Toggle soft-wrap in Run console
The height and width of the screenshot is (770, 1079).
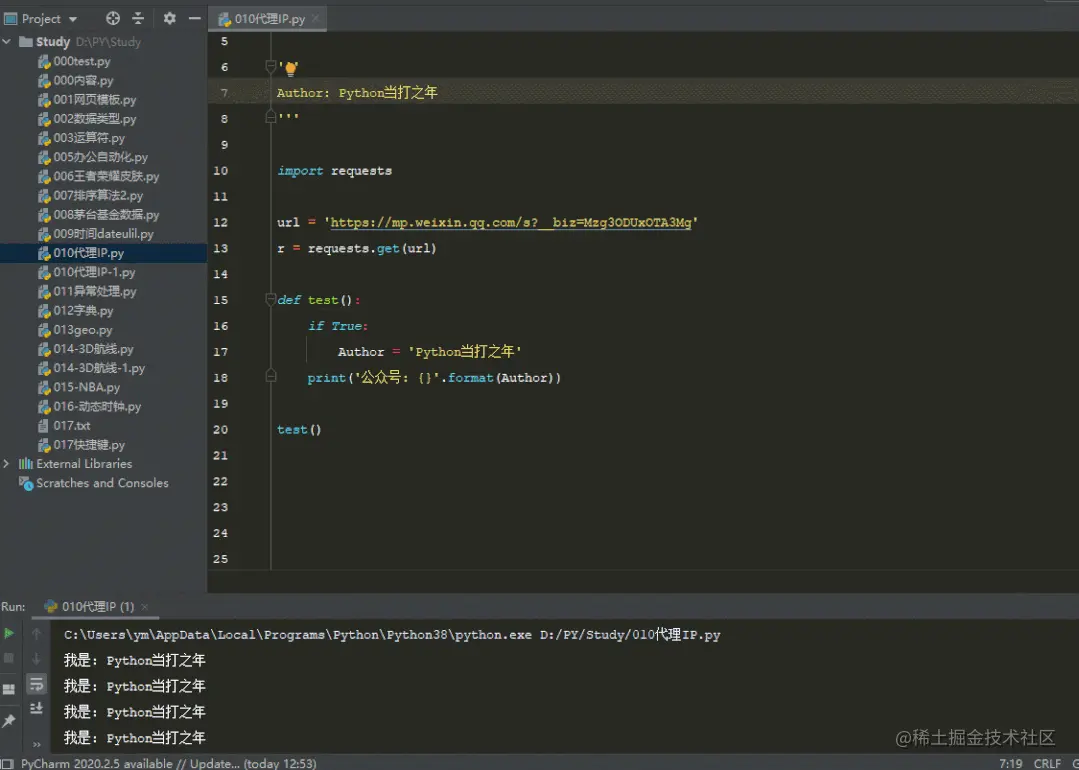[x=36, y=684]
